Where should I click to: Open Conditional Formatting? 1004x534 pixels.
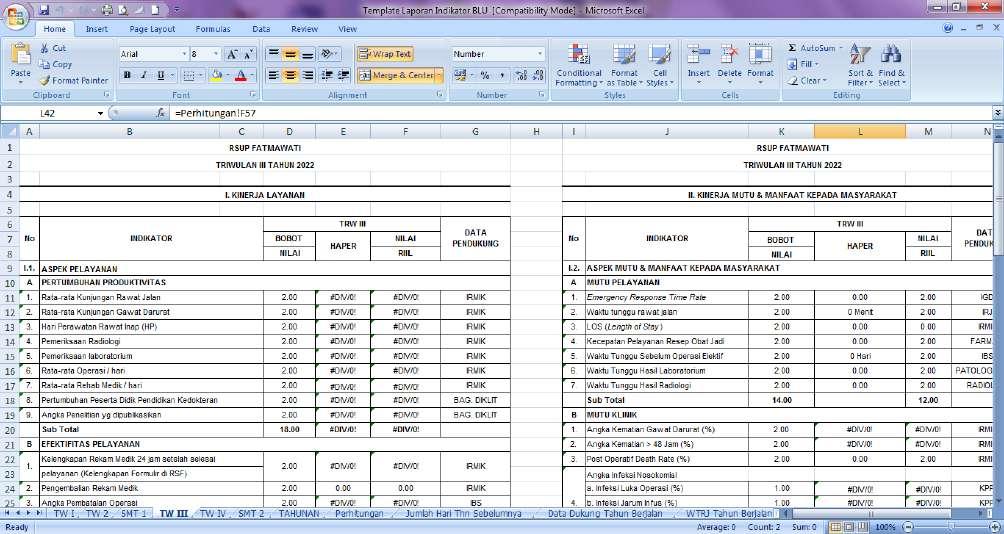click(579, 65)
